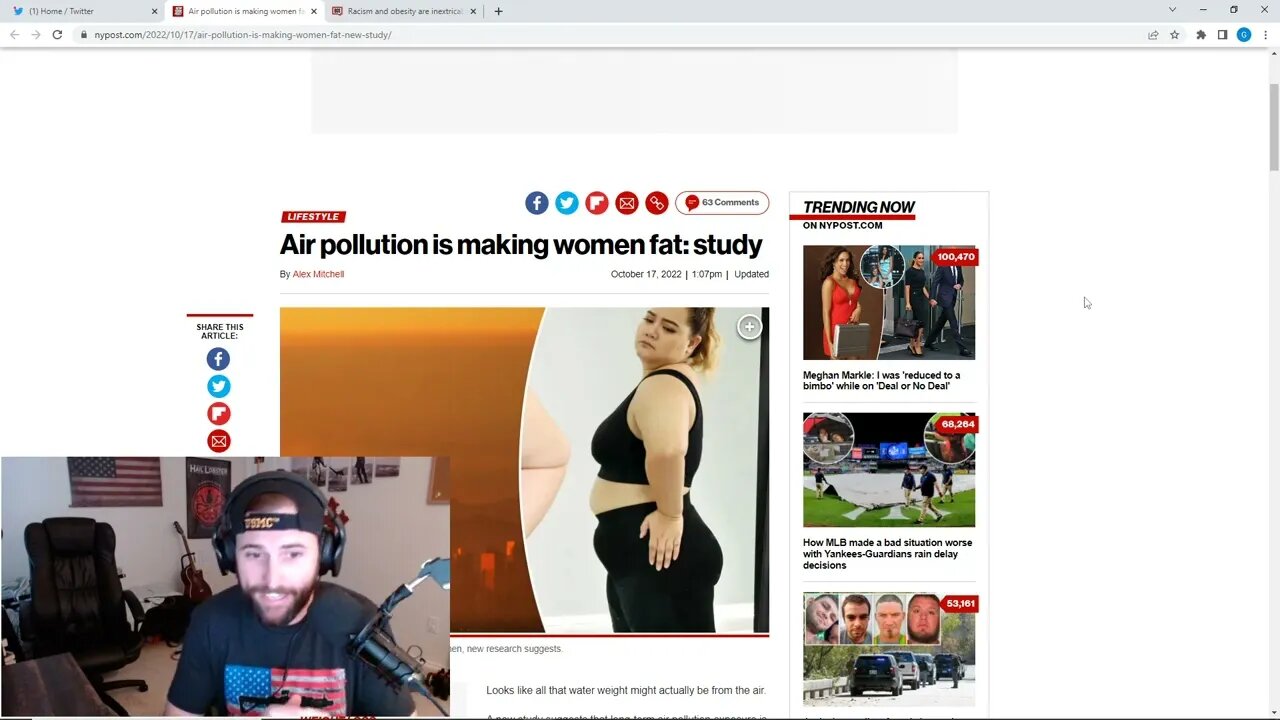Viewport: 1280px width, 720px height.
Task: Reload the nypost page
Action: click(x=57, y=35)
